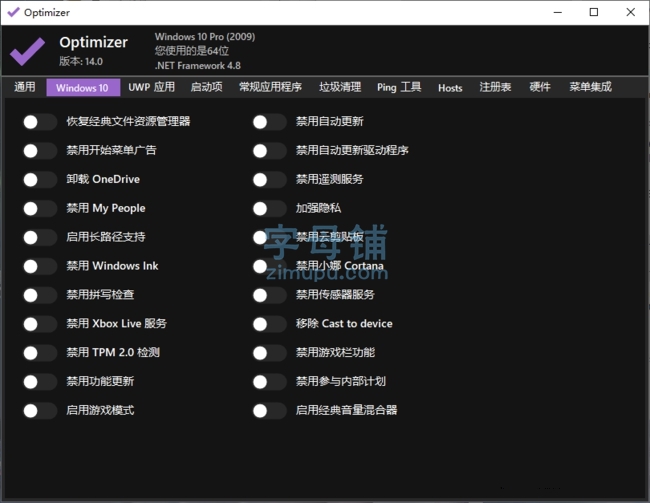Click 您使用的是64位 text
The width and height of the screenshot is (650, 503).
[x=192, y=51]
